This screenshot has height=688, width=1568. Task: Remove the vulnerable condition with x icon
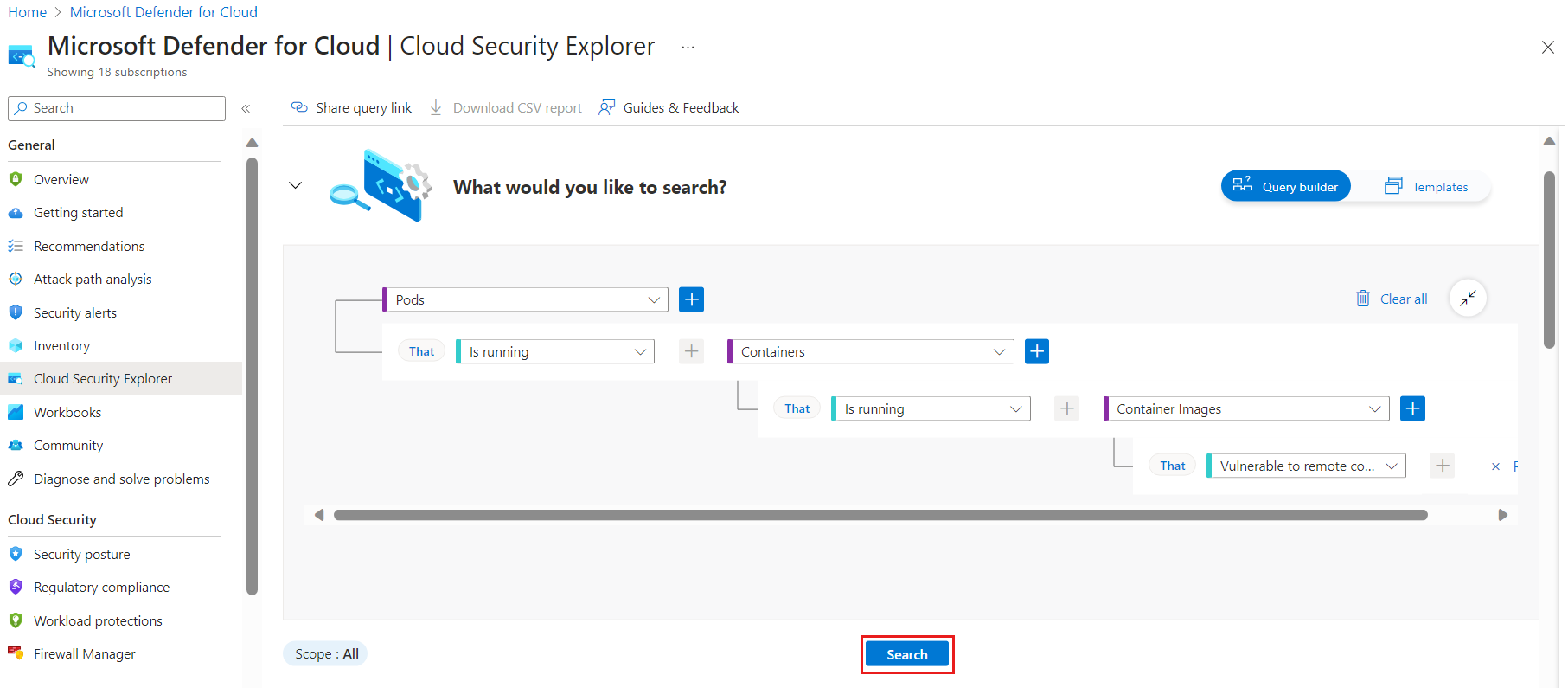click(1495, 466)
